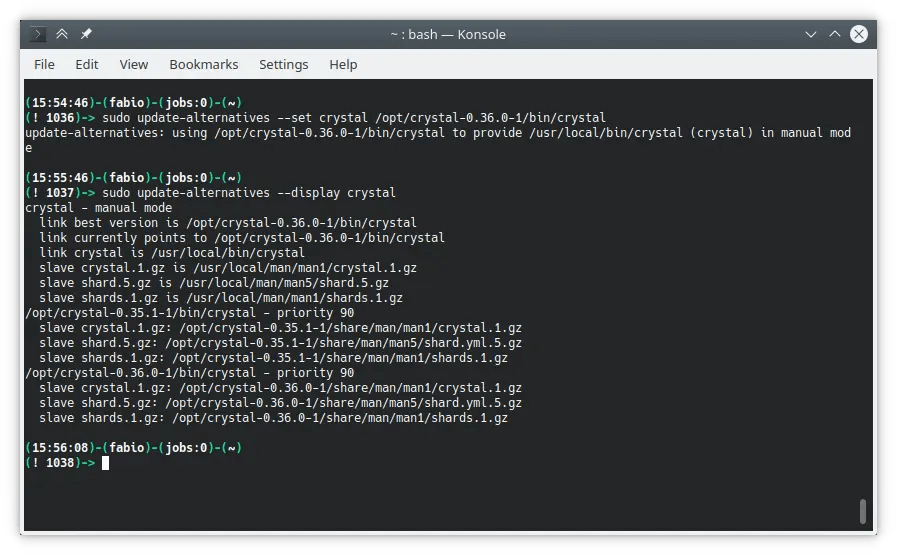Click the '~ : bash — Konsole' window title
Viewport: 897px width, 555px height.
pyautogui.click(x=448, y=34)
